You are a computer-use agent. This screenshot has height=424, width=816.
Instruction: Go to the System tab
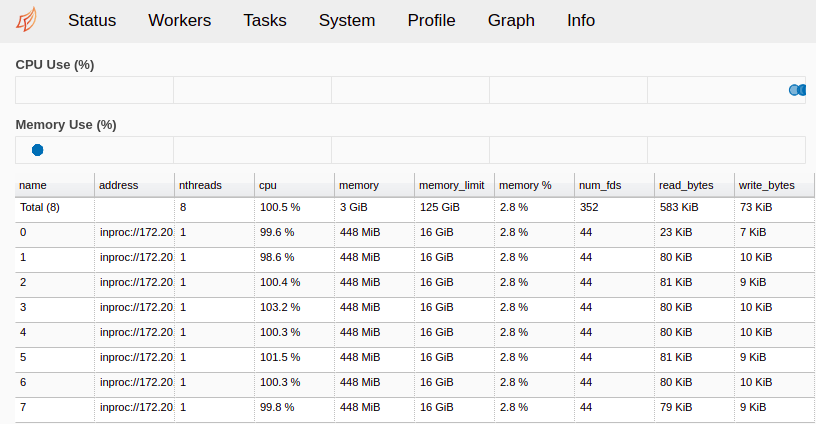point(347,20)
